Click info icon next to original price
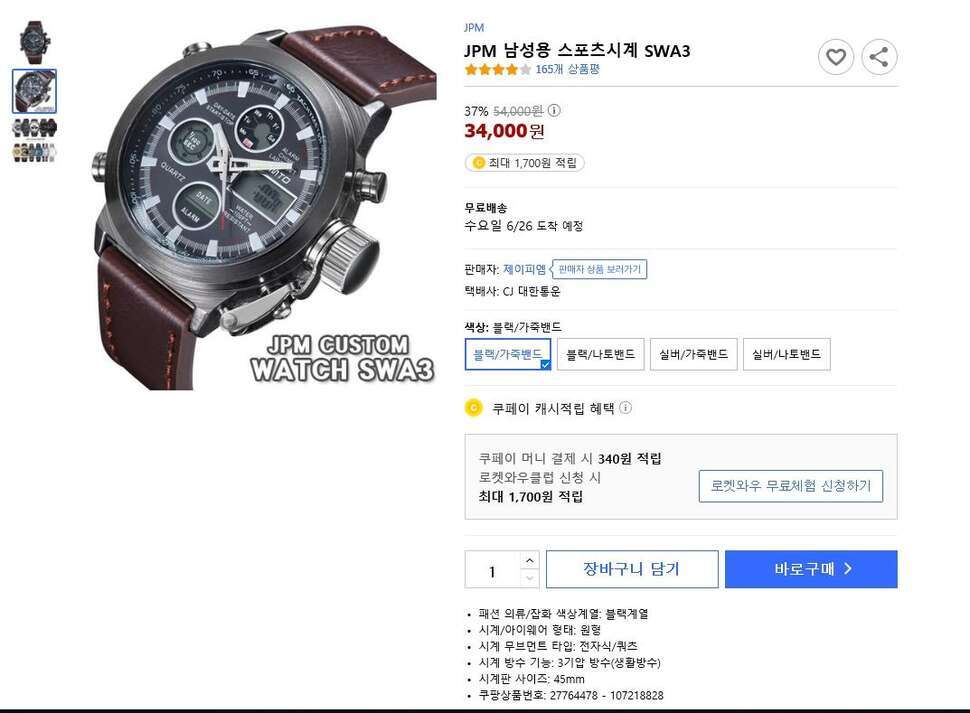This screenshot has width=970, height=713. 554,111
